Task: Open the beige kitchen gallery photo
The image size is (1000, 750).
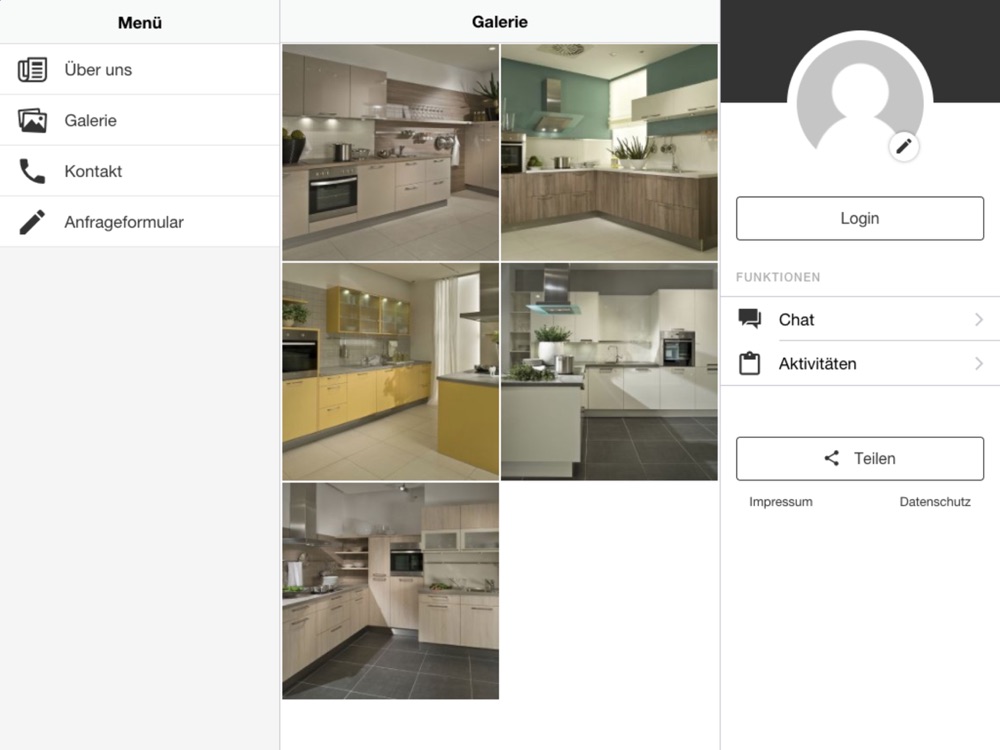Action: point(390,152)
